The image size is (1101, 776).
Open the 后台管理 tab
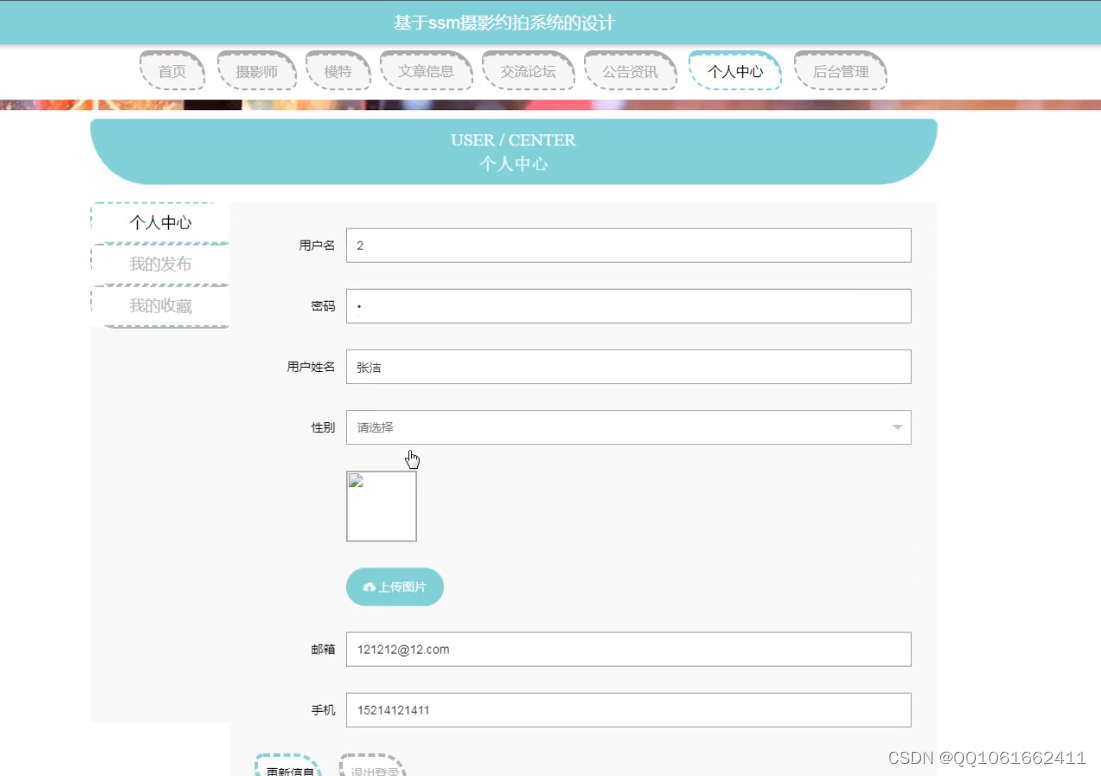tap(840, 71)
